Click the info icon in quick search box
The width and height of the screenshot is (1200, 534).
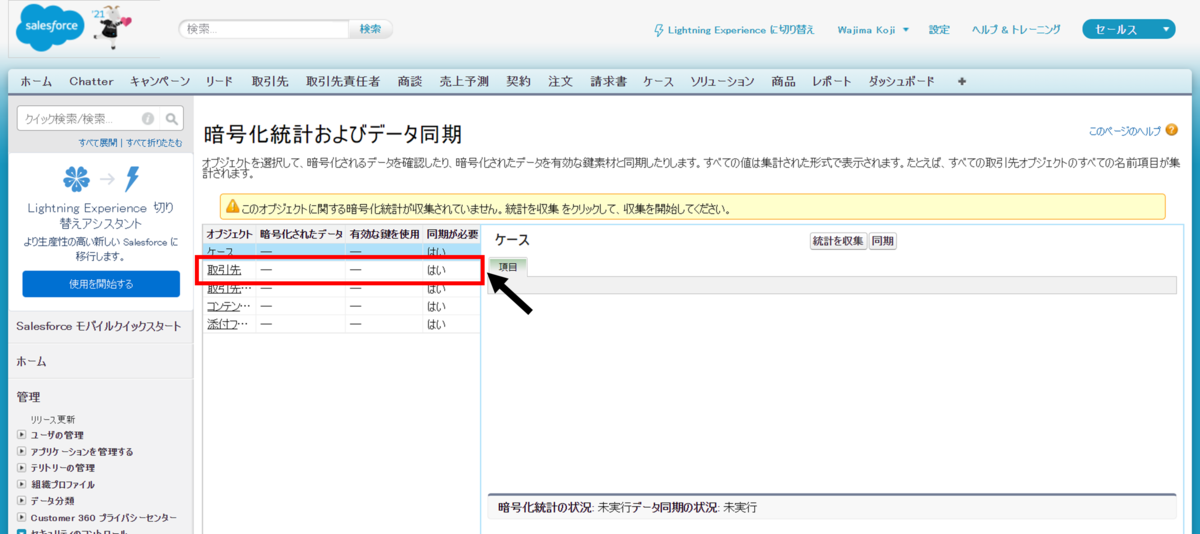148,118
